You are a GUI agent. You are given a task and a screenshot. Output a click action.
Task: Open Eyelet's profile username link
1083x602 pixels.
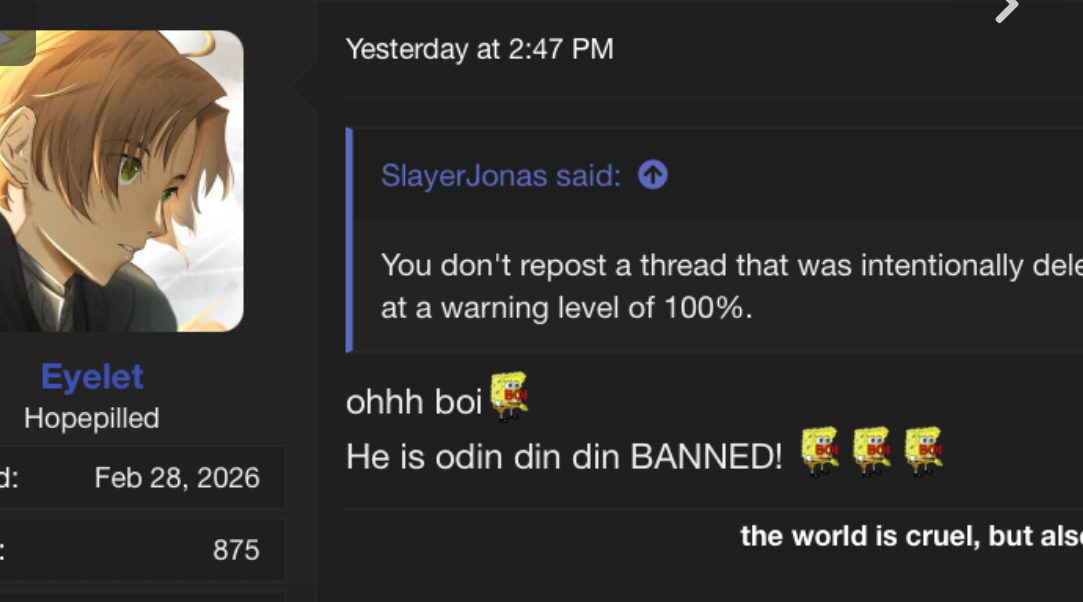[x=92, y=377]
